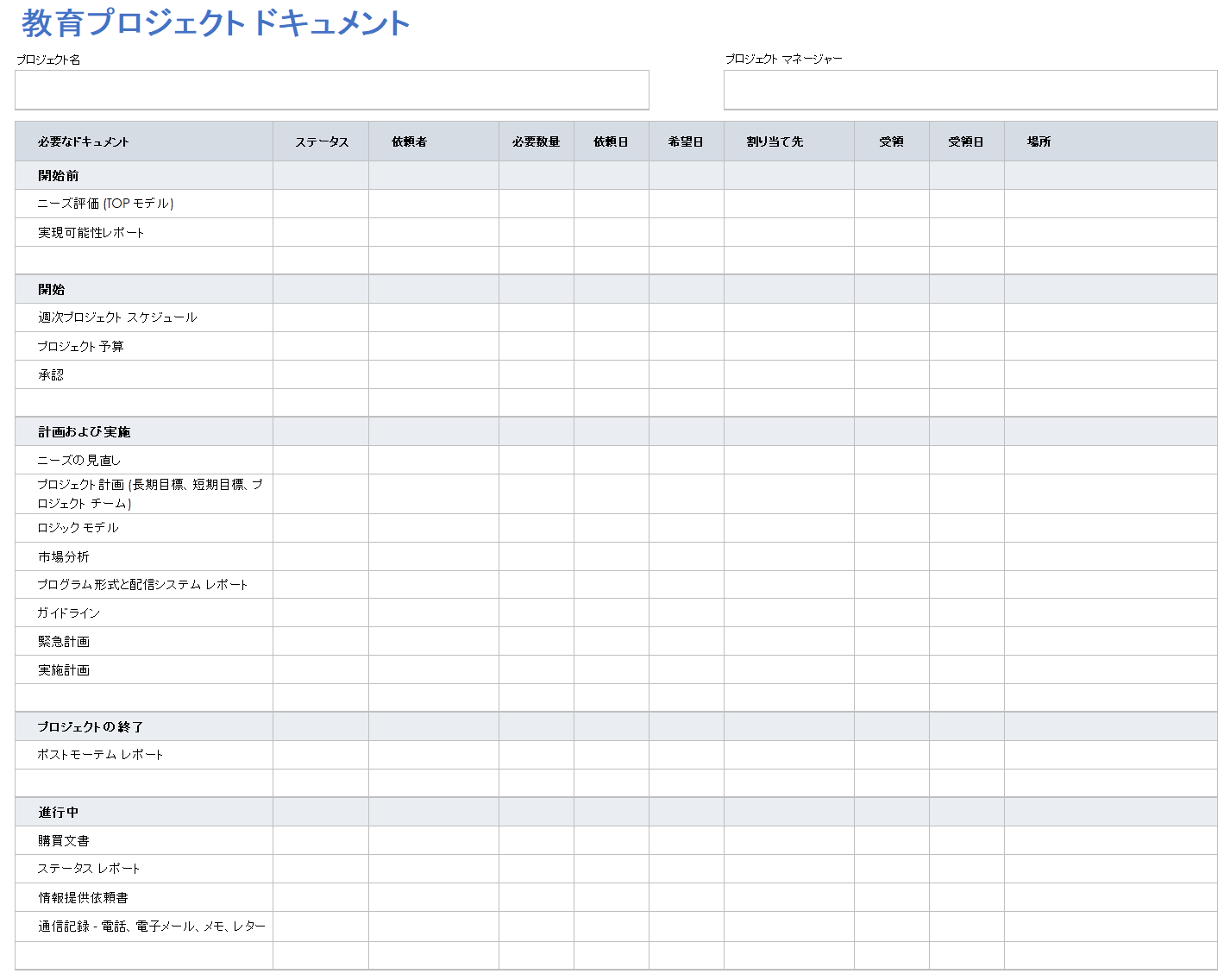Click the 希望日 cell for 市場分析 row
The width and height of the screenshot is (1230, 980).
[687, 556]
